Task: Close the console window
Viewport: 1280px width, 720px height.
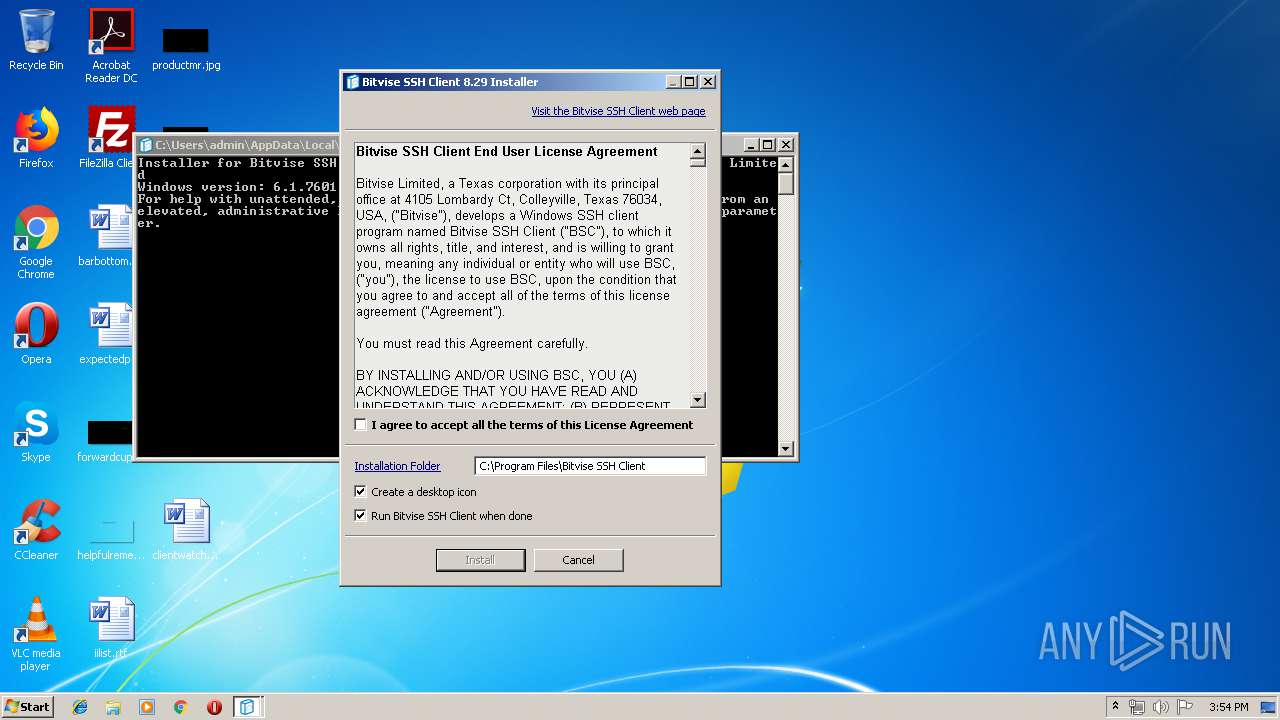Action: coord(786,145)
